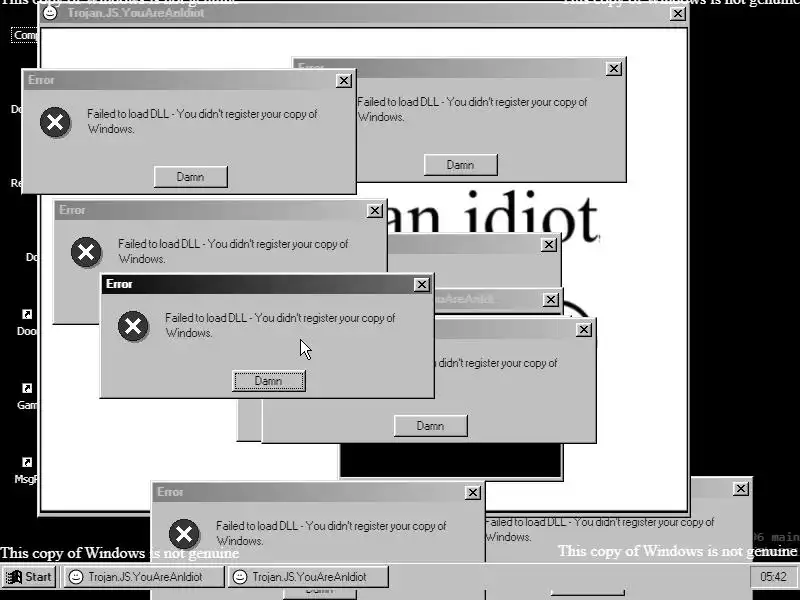Click Damn in the dialog right of the active one
This screenshot has height=600, width=800.
(431, 426)
